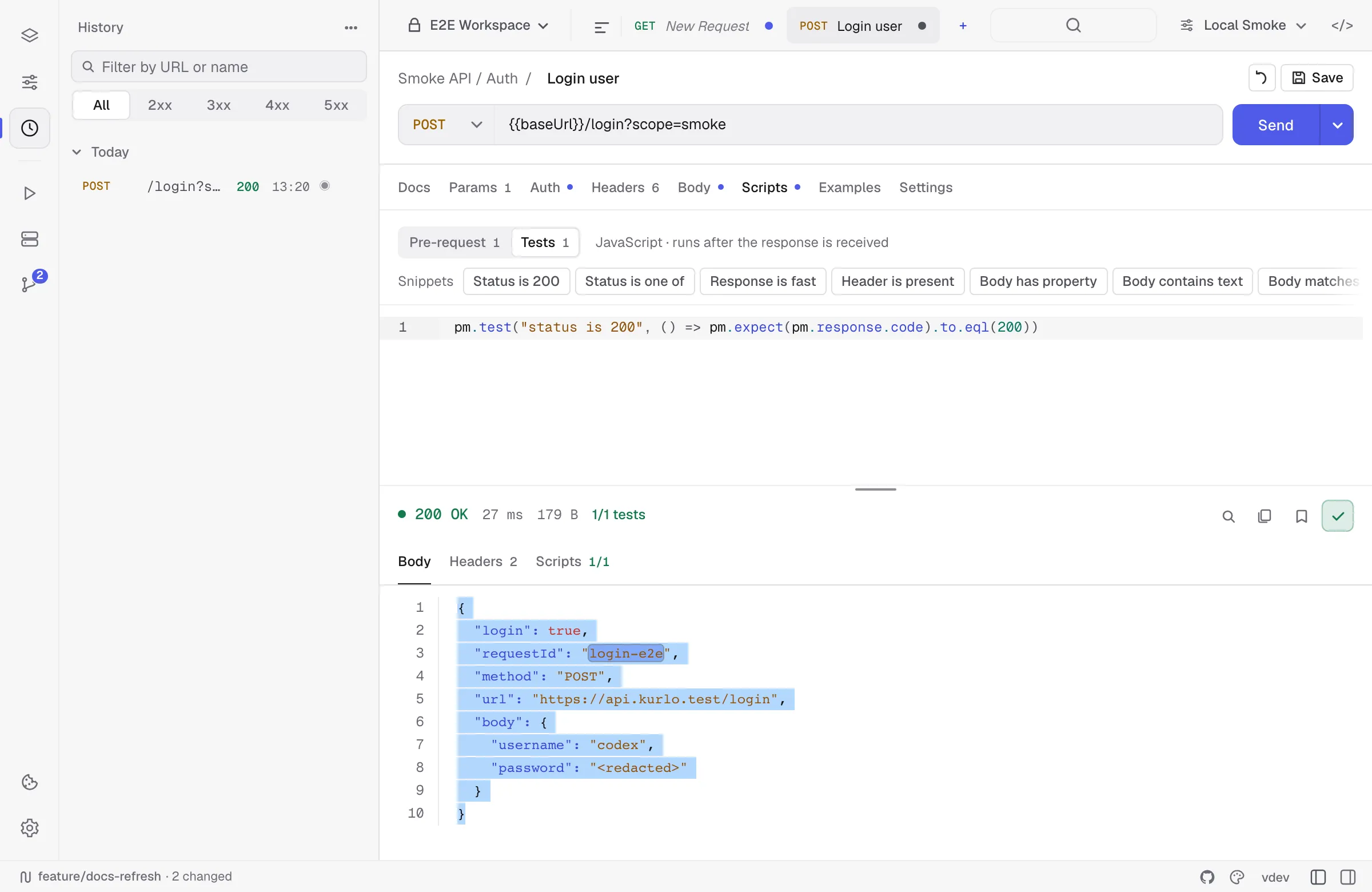Open settings gear in left sidebar
Viewport: 1372px width, 892px height.
29,827
